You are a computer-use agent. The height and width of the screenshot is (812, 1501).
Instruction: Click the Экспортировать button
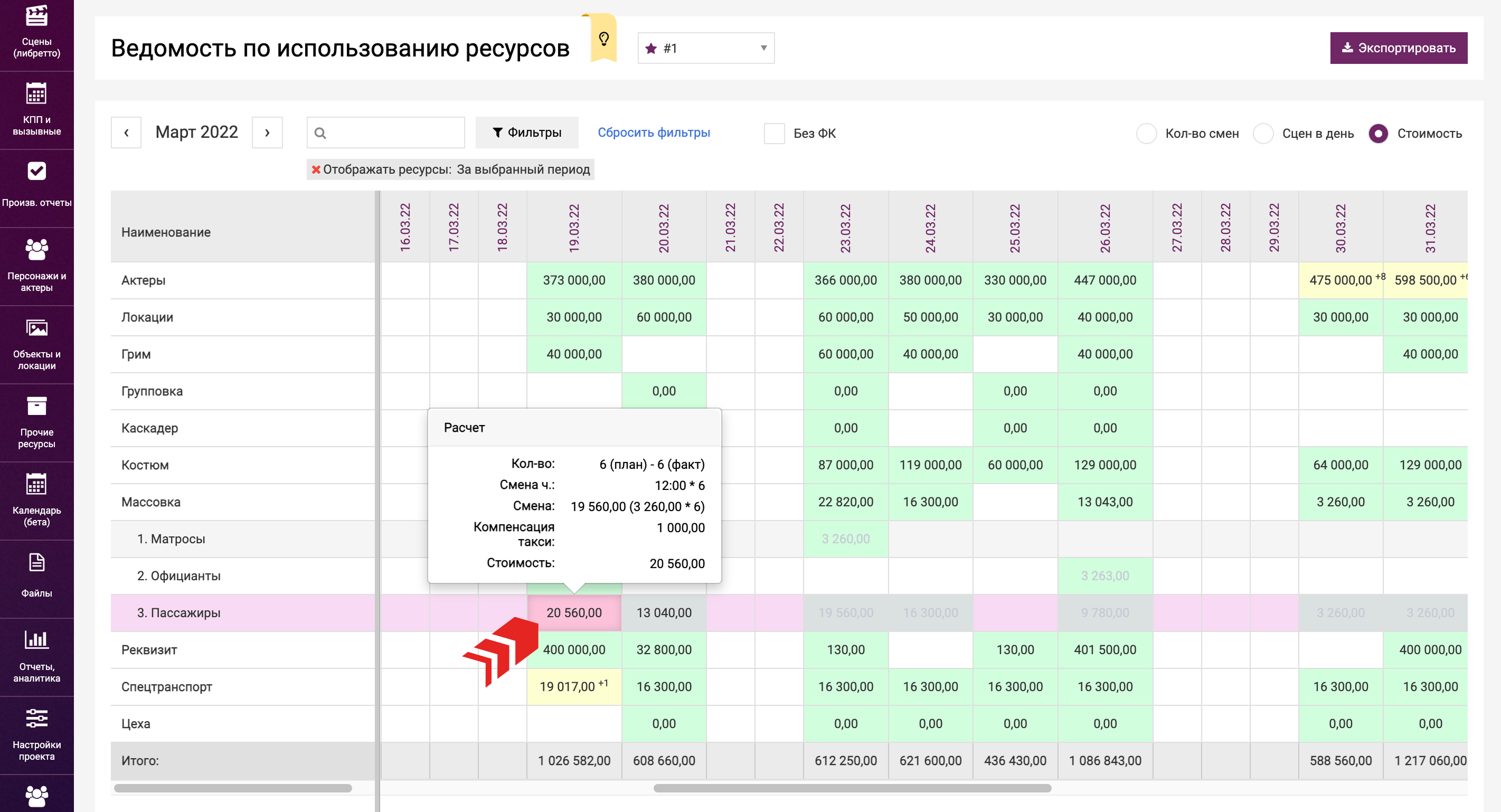[1398, 49]
